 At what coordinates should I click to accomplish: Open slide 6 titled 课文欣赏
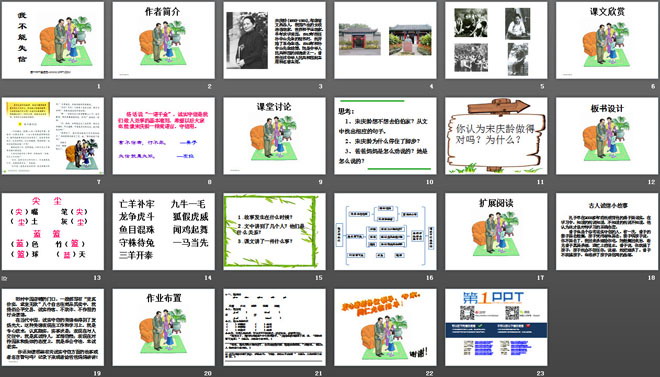coord(607,40)
